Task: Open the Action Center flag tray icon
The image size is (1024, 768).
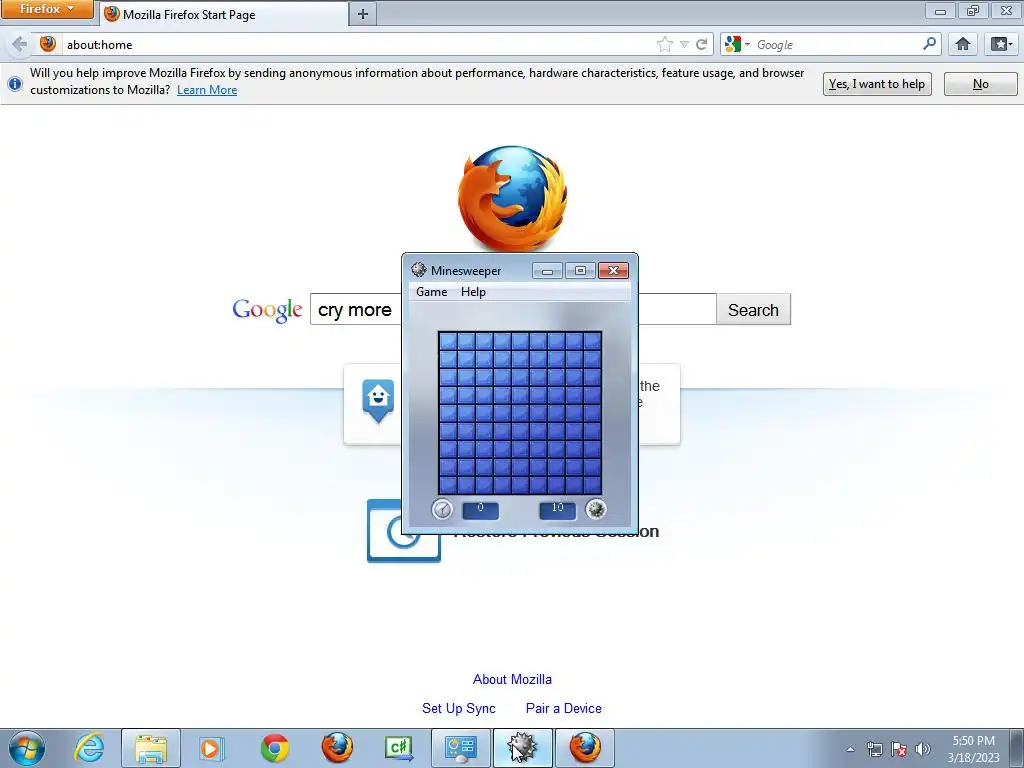Action: [899, 749]
